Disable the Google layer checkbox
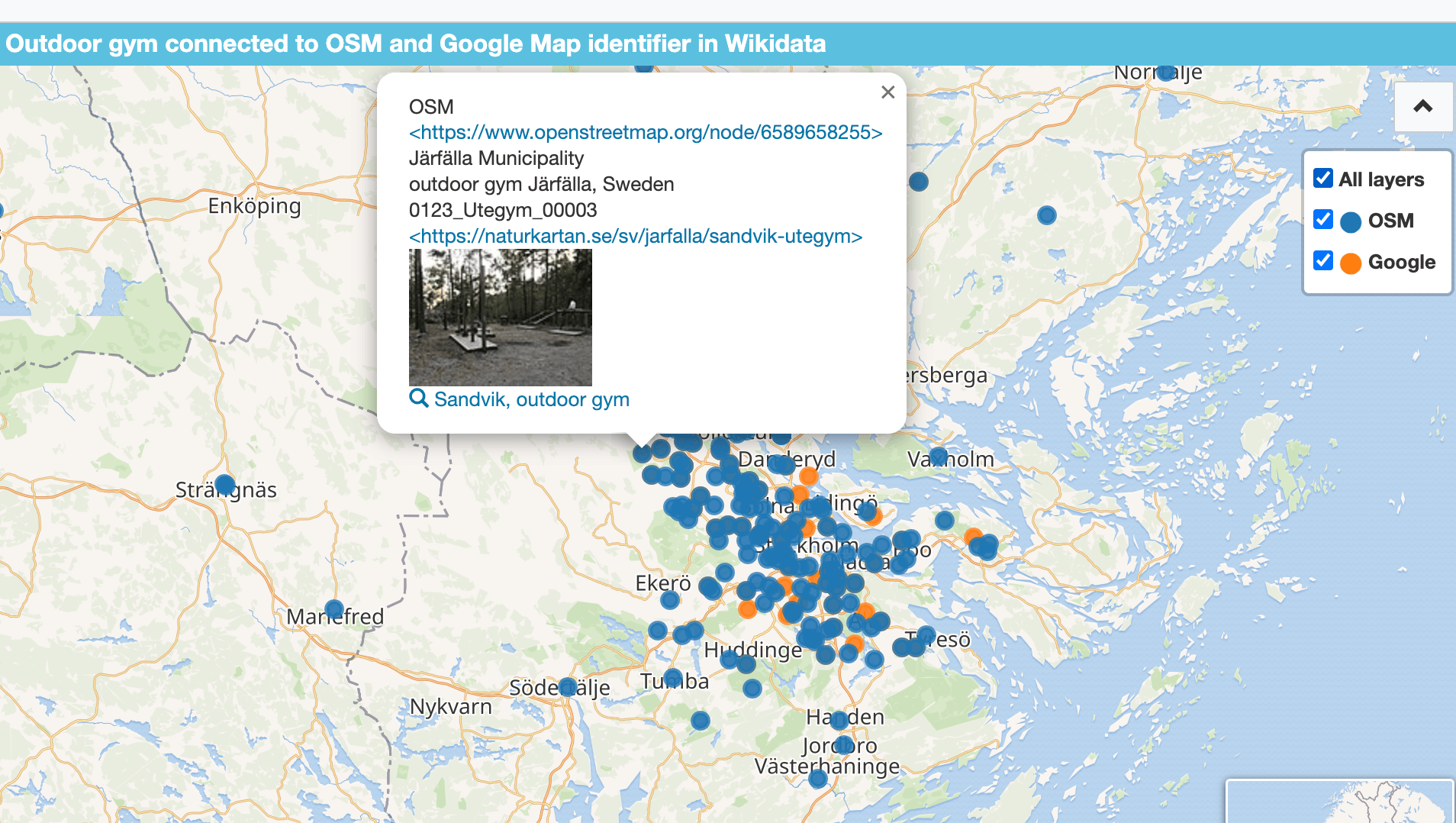The image size is (1456, 823). [1322, 261]
